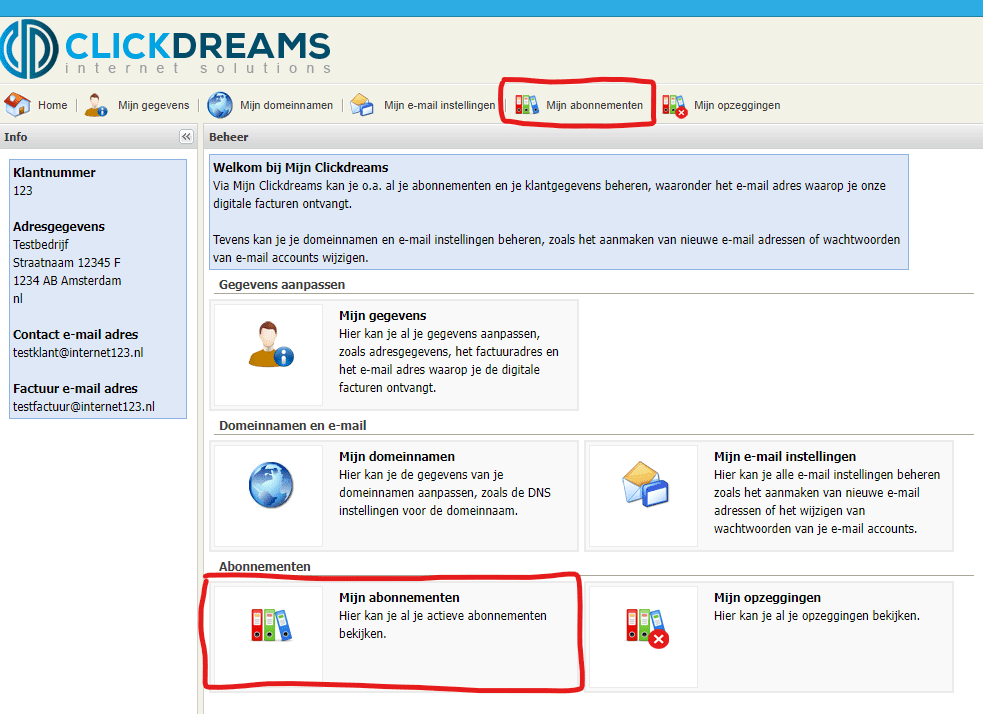The width and height of the screenshot is (983, 714).
Task: Click the binders icon for Mijn abonnementen in toolbar
Action: [x=526, y=105]
